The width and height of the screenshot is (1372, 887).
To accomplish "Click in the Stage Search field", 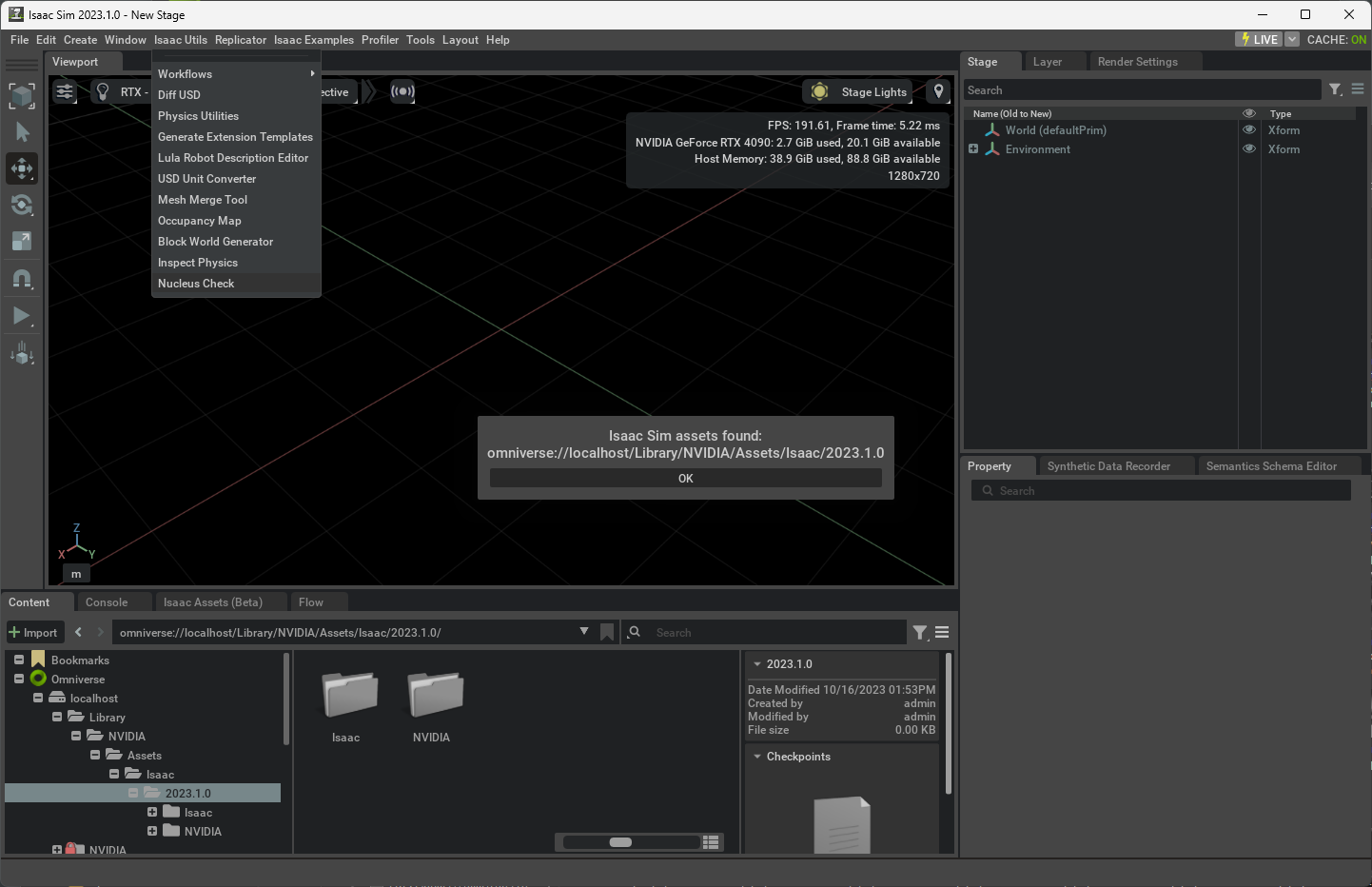I will coord(1142,90).
